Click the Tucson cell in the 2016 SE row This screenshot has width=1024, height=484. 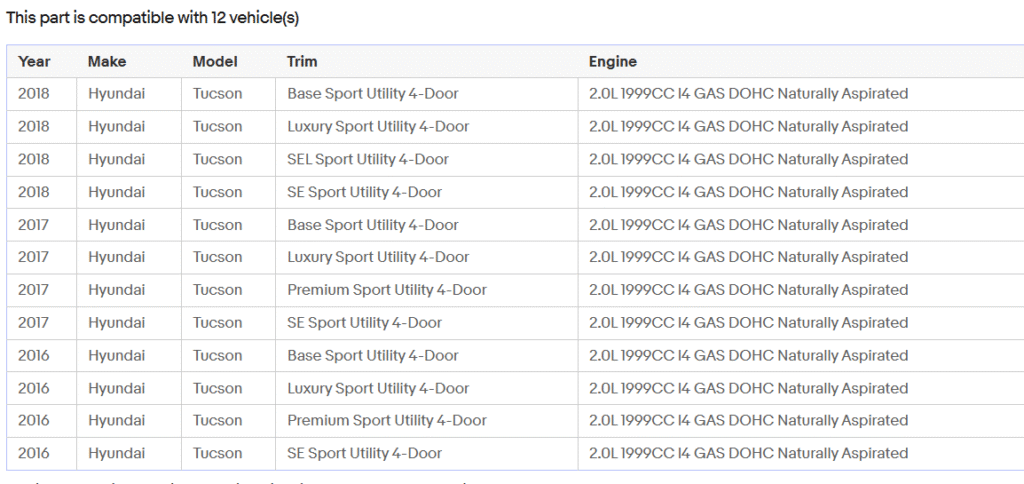tap(217, 453)
